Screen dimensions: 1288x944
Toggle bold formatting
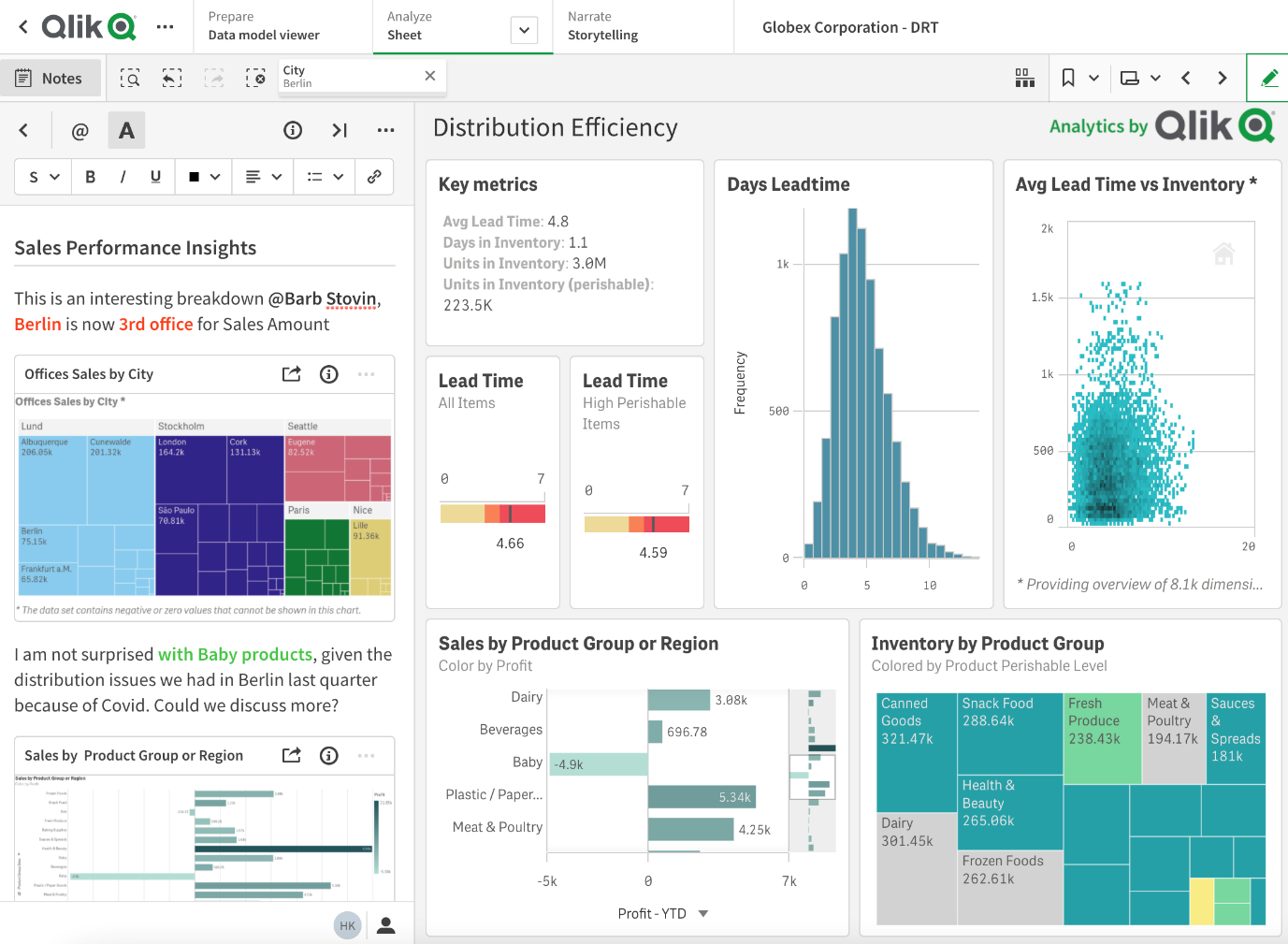click(x=91, y=176)
